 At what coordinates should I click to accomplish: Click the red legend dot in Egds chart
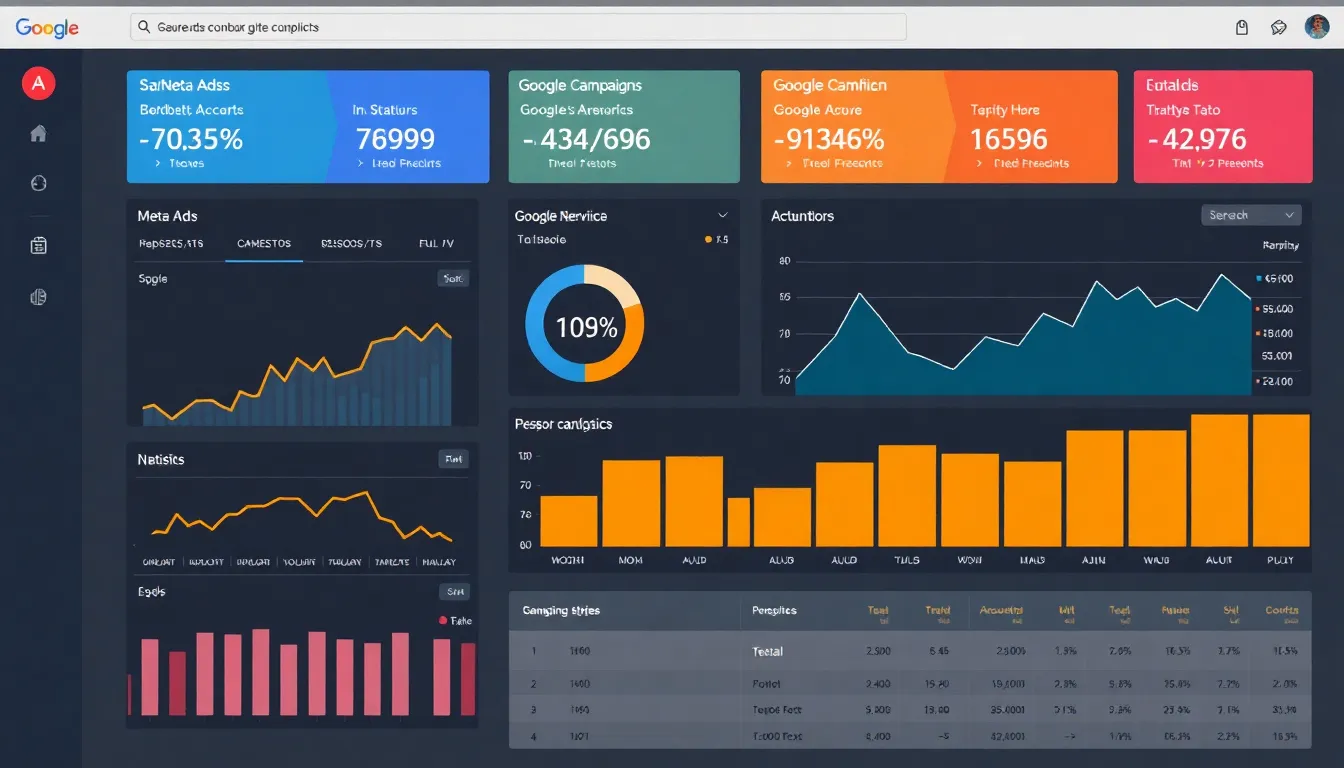pyautogui.click(x=443, y=621)
